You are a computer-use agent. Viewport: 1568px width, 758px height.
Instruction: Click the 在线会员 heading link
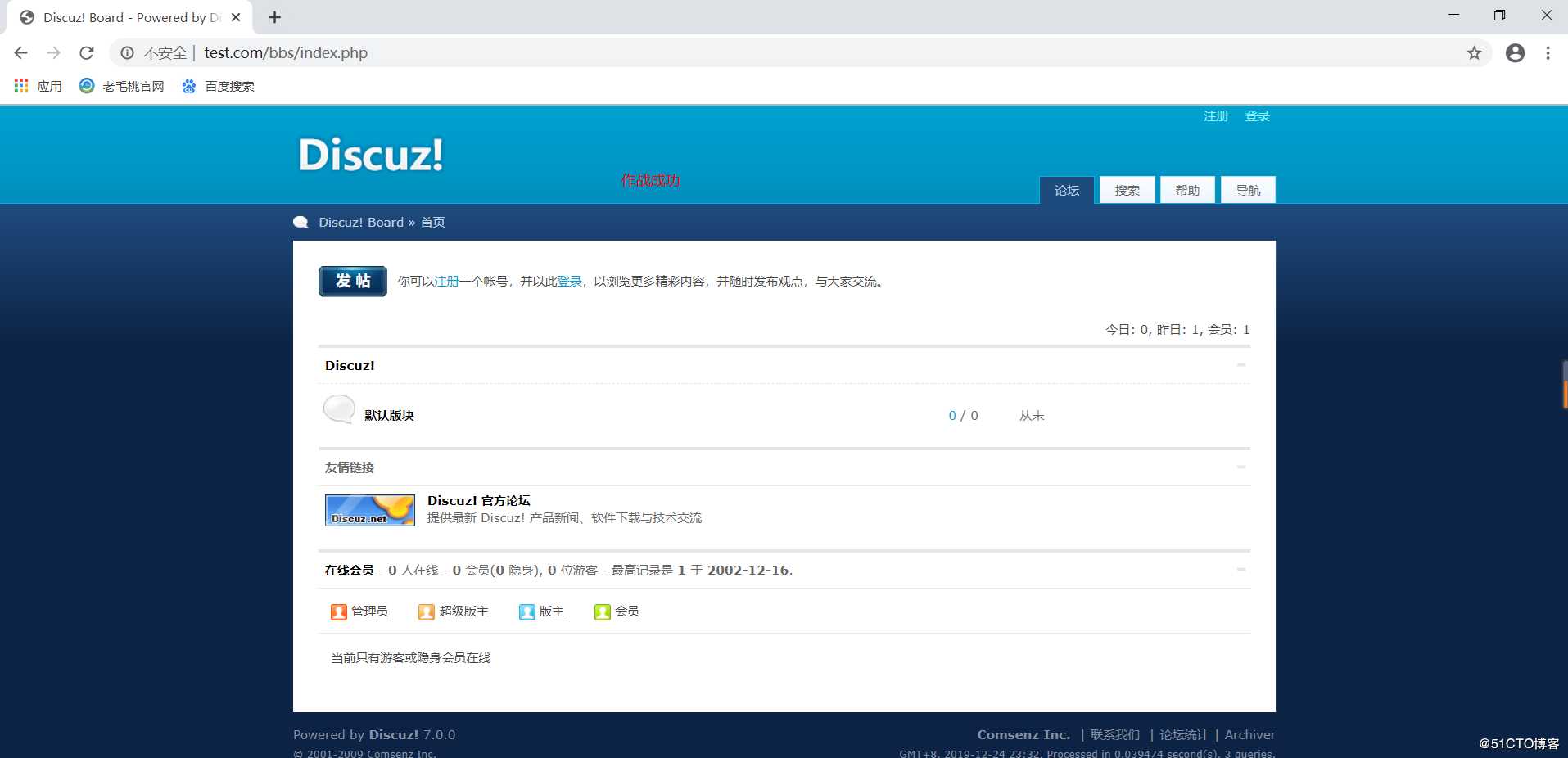pos(350,571)
